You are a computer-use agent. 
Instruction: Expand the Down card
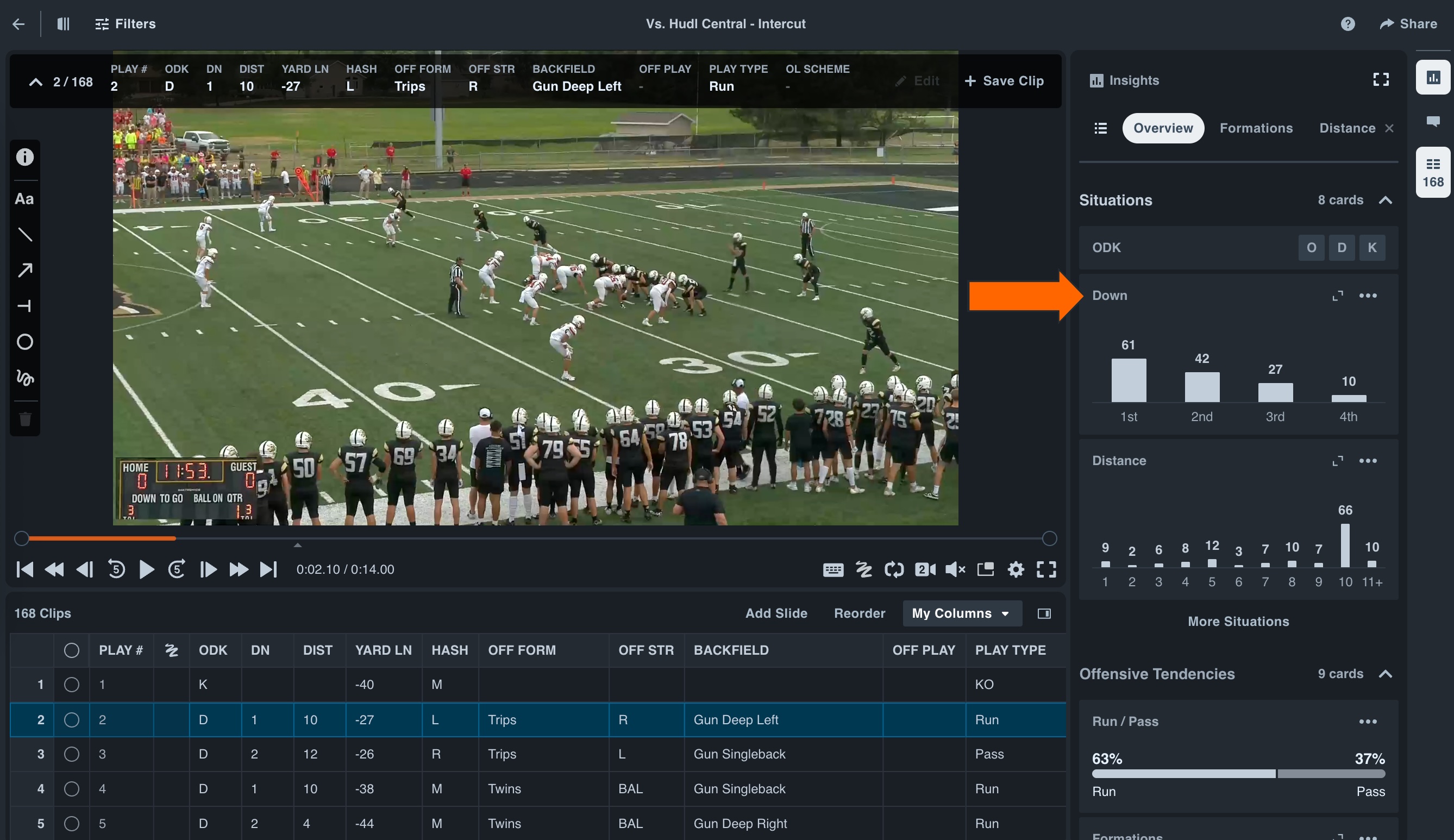click(1338, 296)
